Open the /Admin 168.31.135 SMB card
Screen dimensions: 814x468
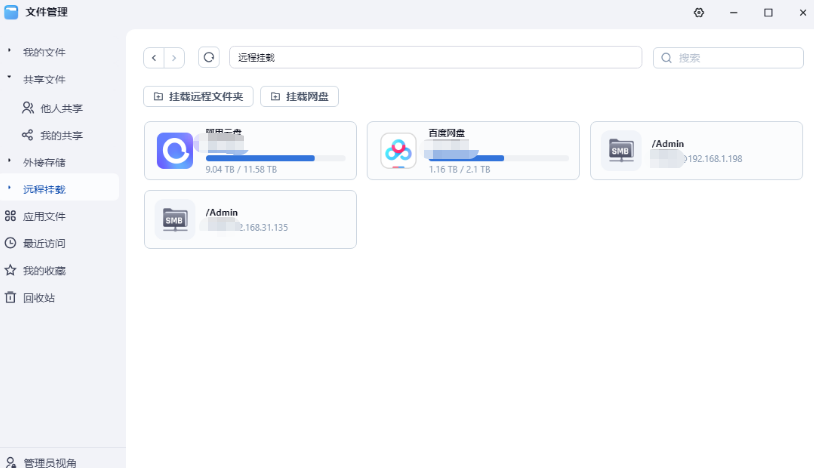tap(250, 219)
